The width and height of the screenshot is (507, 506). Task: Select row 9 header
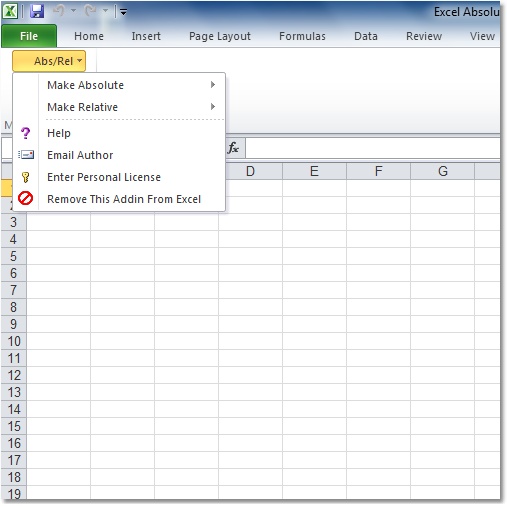[x=13, y=324]
